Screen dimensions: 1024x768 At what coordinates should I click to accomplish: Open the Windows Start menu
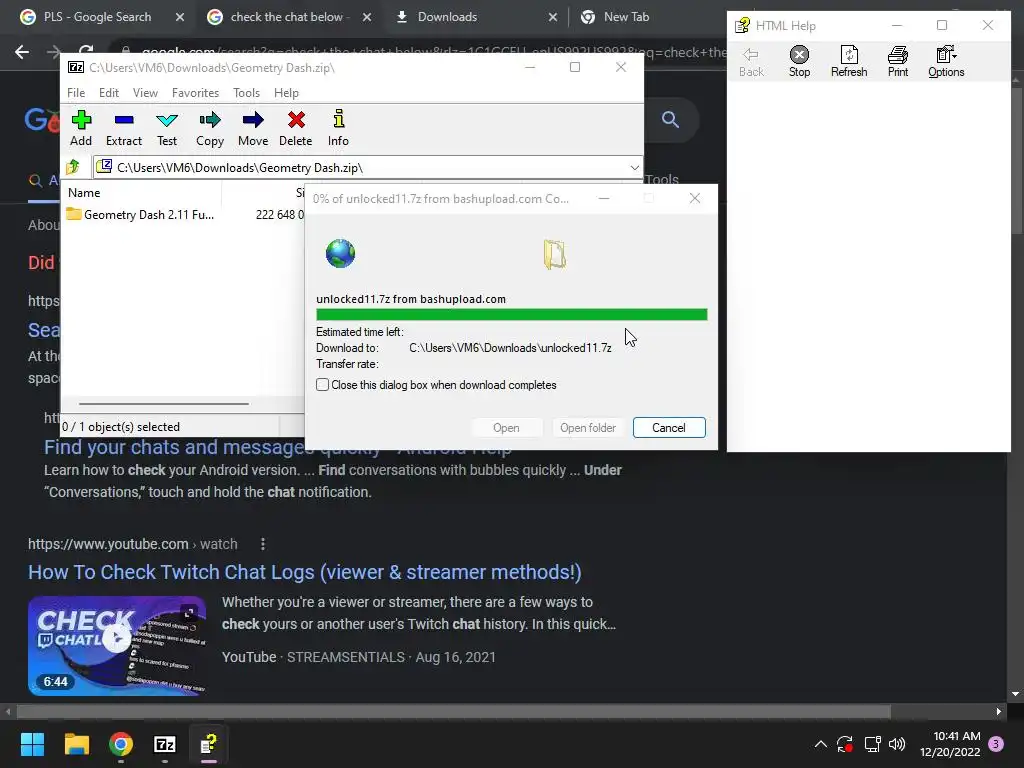coord(32,744)
